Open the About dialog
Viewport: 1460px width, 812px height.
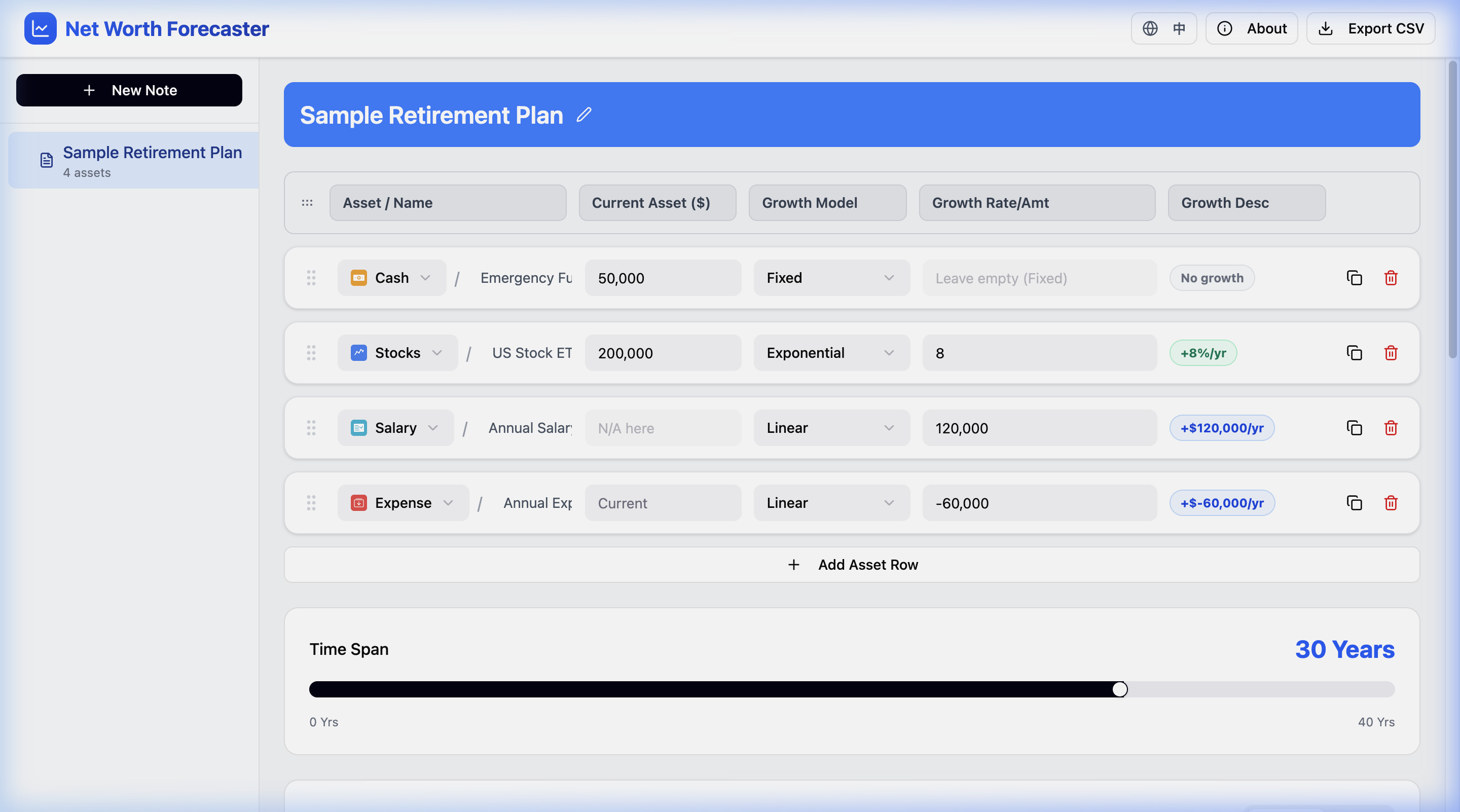point(1251,28)
